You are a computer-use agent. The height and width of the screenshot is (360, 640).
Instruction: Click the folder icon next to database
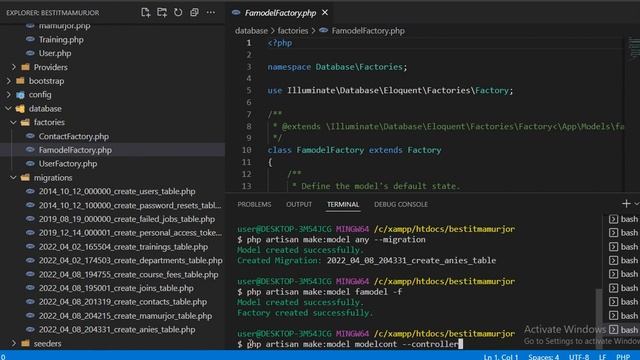[20, 109]
